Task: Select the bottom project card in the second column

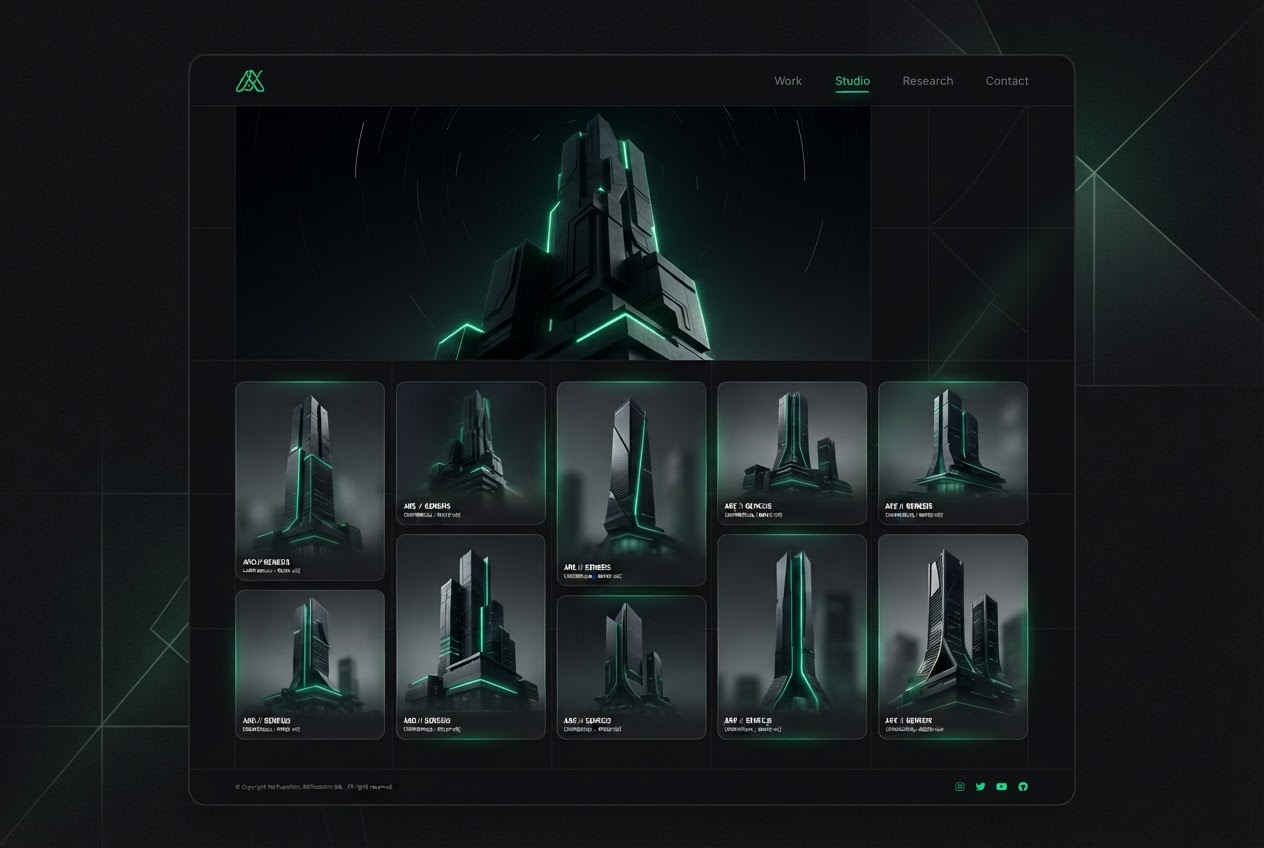Action: point(471,637)
